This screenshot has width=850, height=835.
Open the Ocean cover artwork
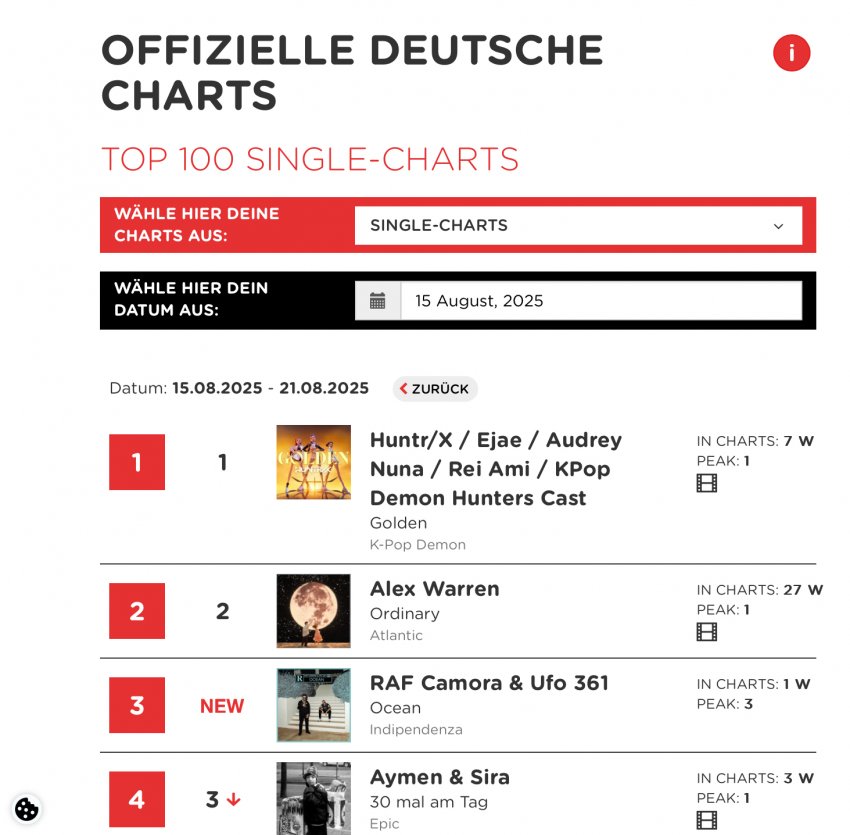[x=313, y=705]
